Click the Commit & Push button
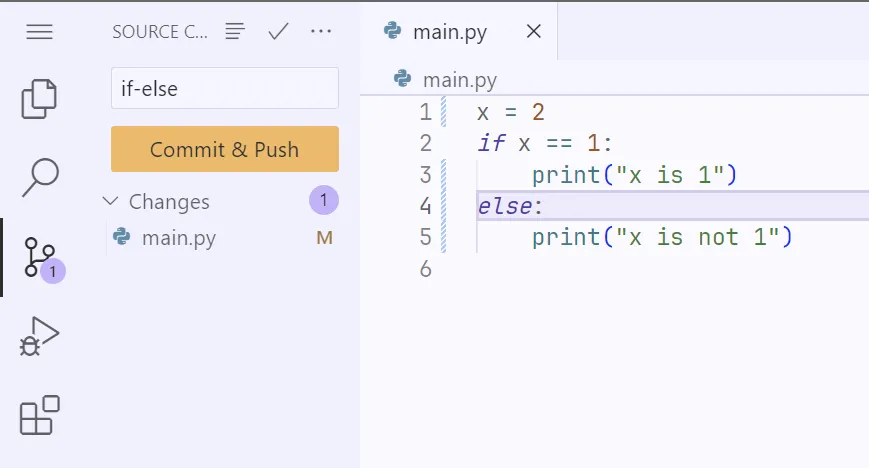 click(x=224, y=150)
